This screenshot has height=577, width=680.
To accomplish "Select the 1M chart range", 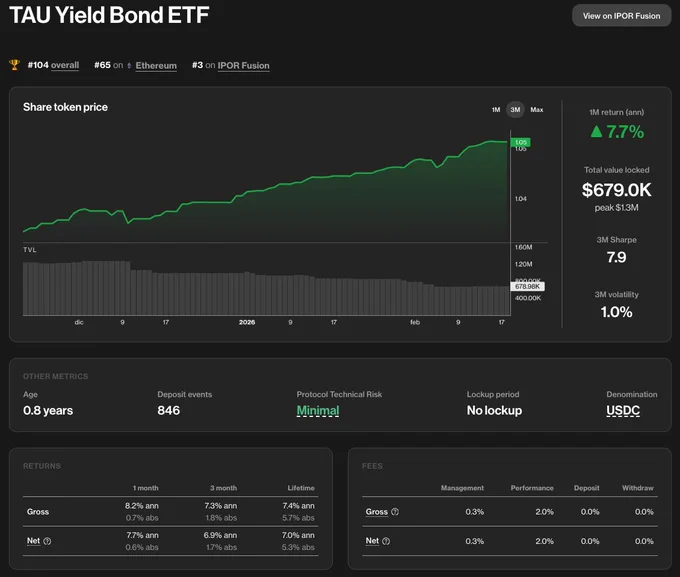I will point(496,110).
